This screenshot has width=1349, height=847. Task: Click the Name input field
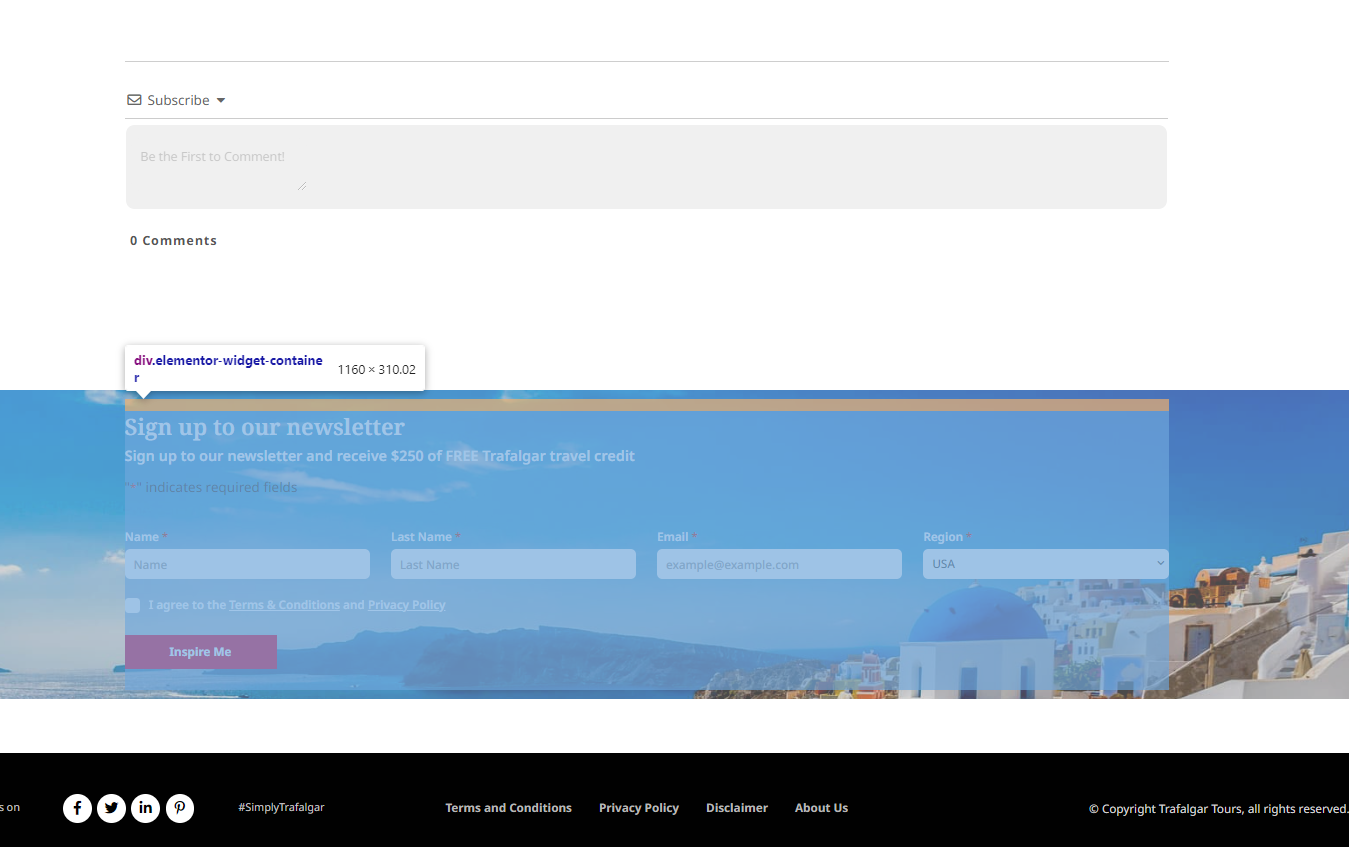247,563
